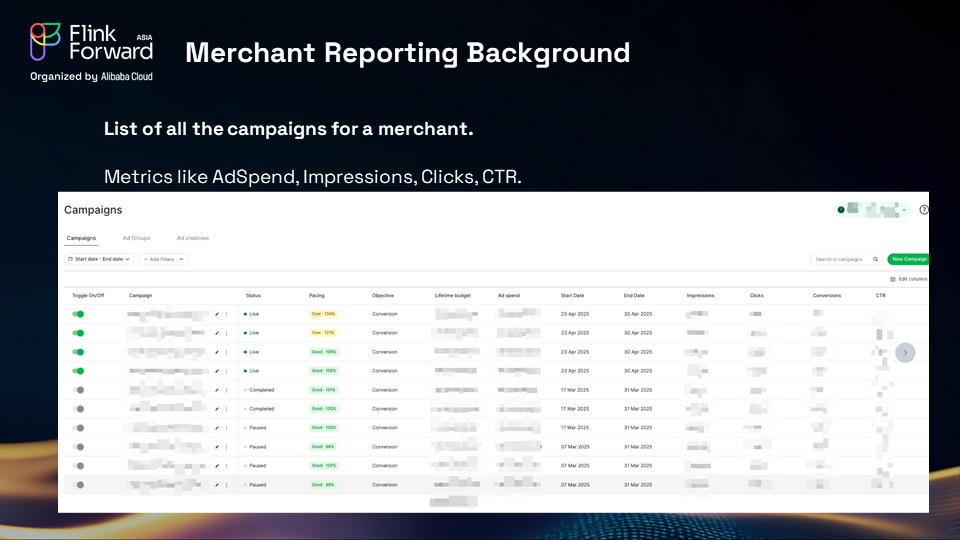Open three-dot menu for Over 134% campaign
The width and height of the screenshot is (960, 540).
pos(227,314)
